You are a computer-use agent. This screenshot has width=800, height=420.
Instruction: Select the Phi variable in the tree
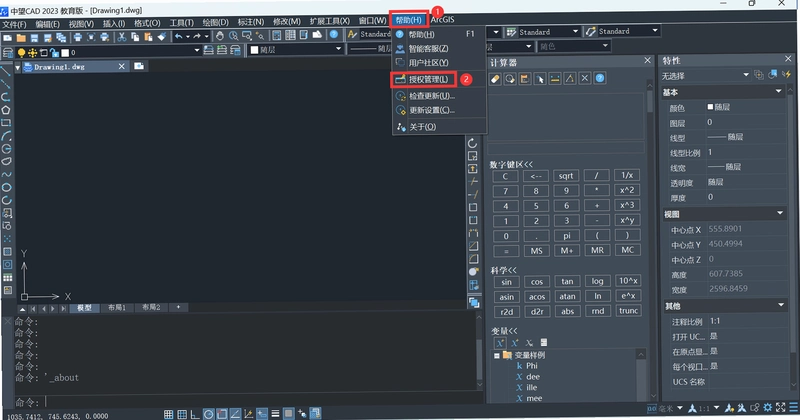[x=532, y=366]
